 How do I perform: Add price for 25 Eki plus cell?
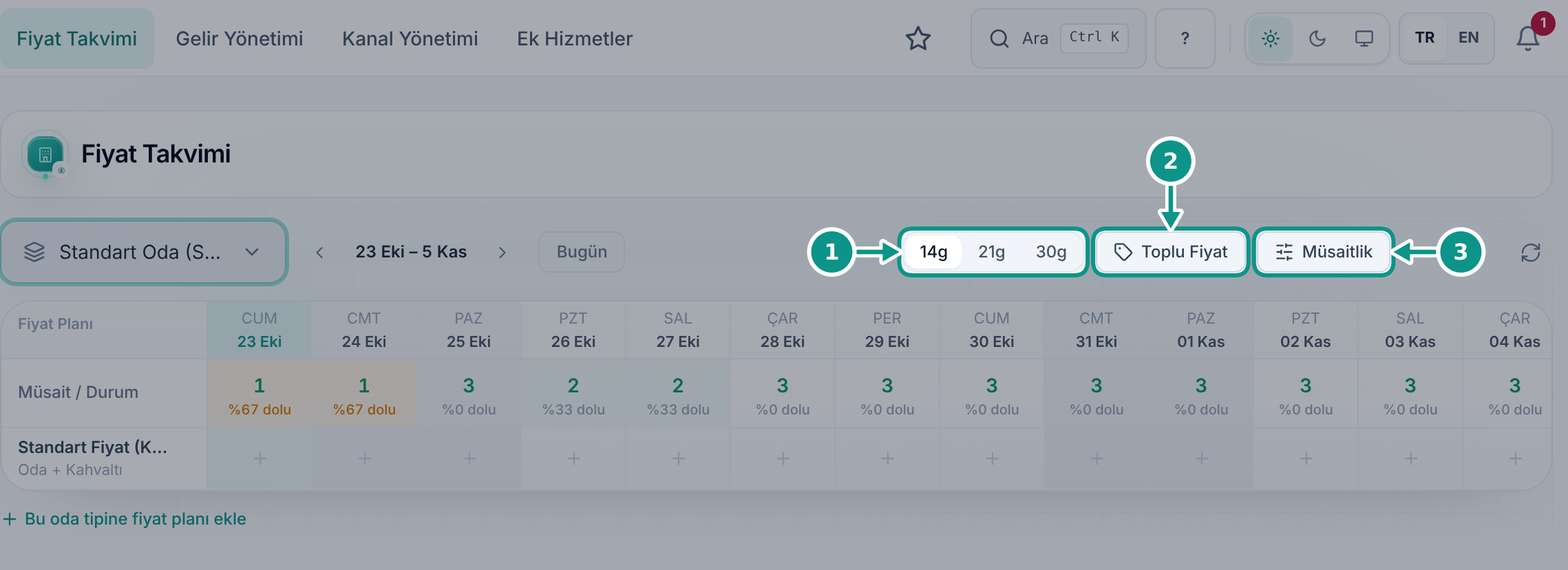click(x=469, y=458)
